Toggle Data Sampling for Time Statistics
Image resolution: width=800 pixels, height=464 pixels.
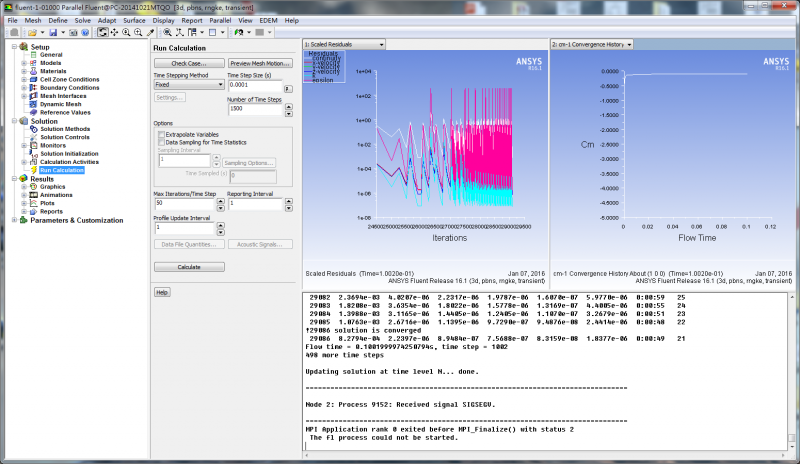coord(162,142)
